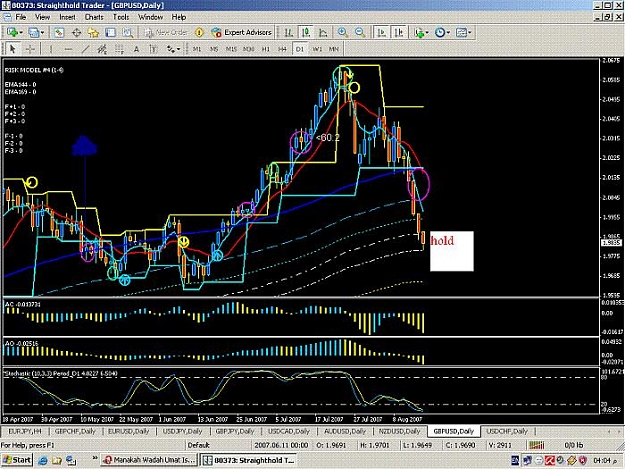Select the Fibonacci retracement tool
Viewport: 625px width, 469px height.
tap(119, 49)
